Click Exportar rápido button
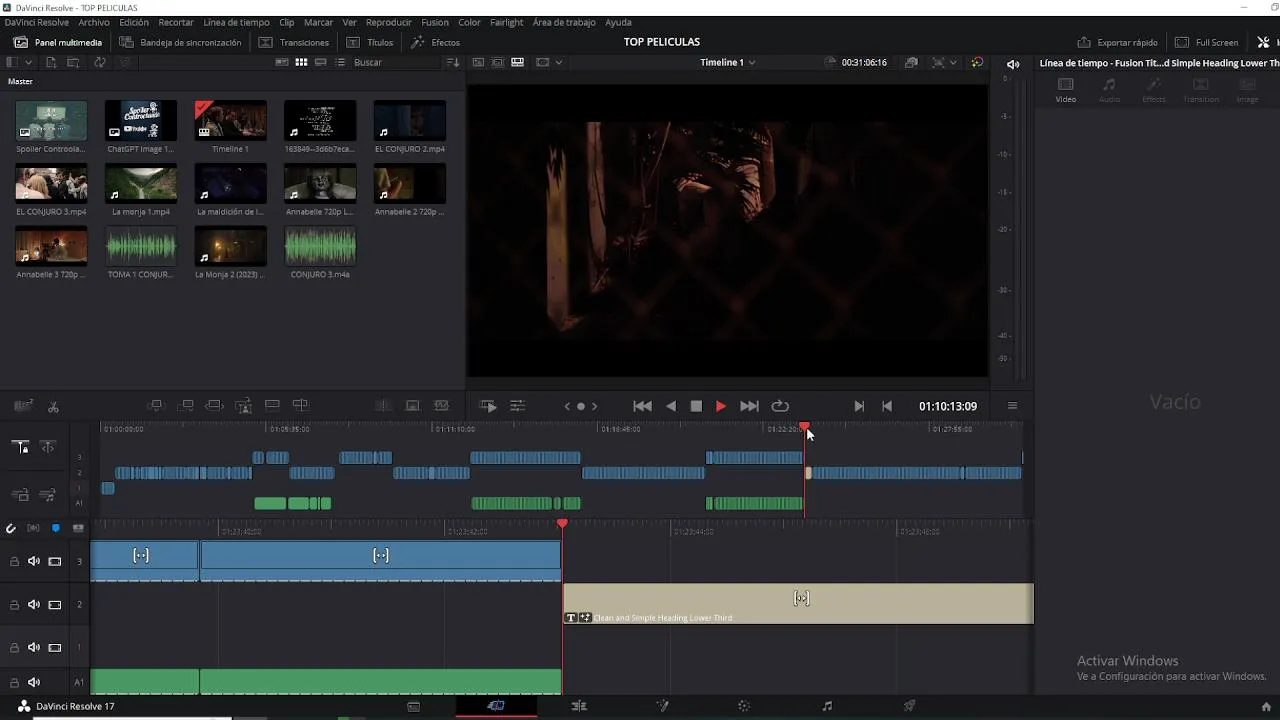 [1118, 42]
